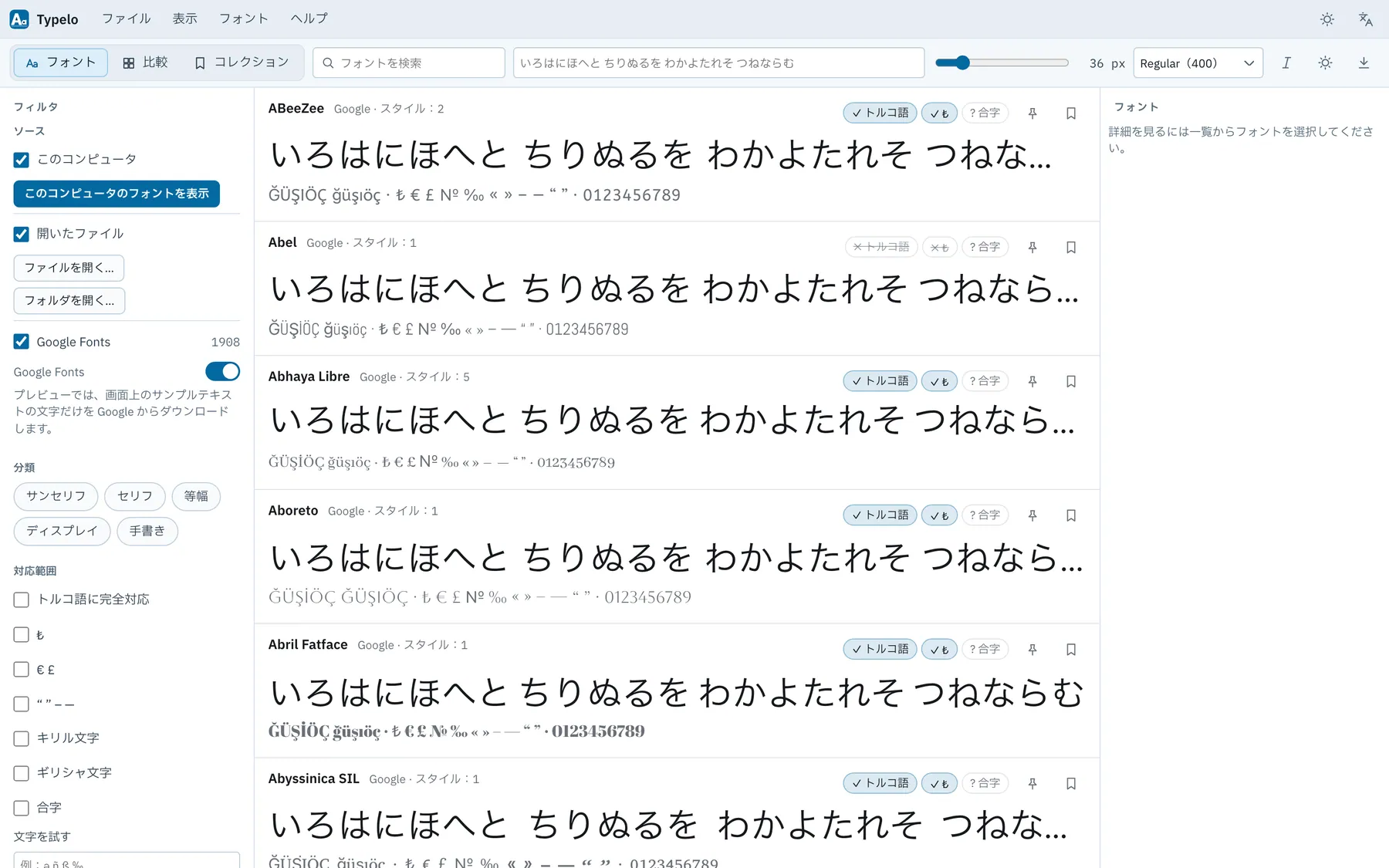This screenshot has height=868, width=1389.
Task: Bookmark the Abril Fatface font
Action: pos(1071,650)
